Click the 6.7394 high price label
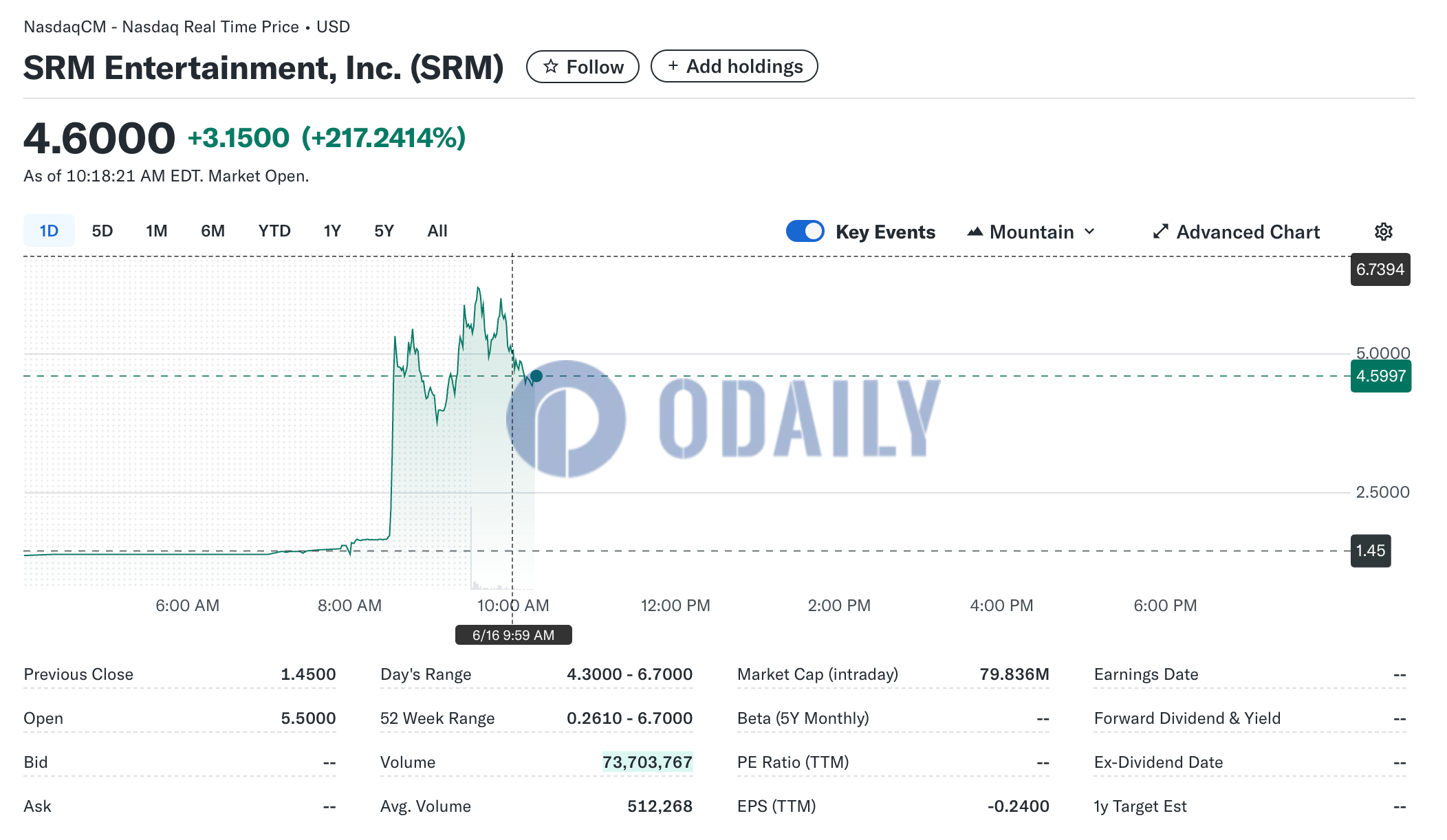 (1380, 269)
